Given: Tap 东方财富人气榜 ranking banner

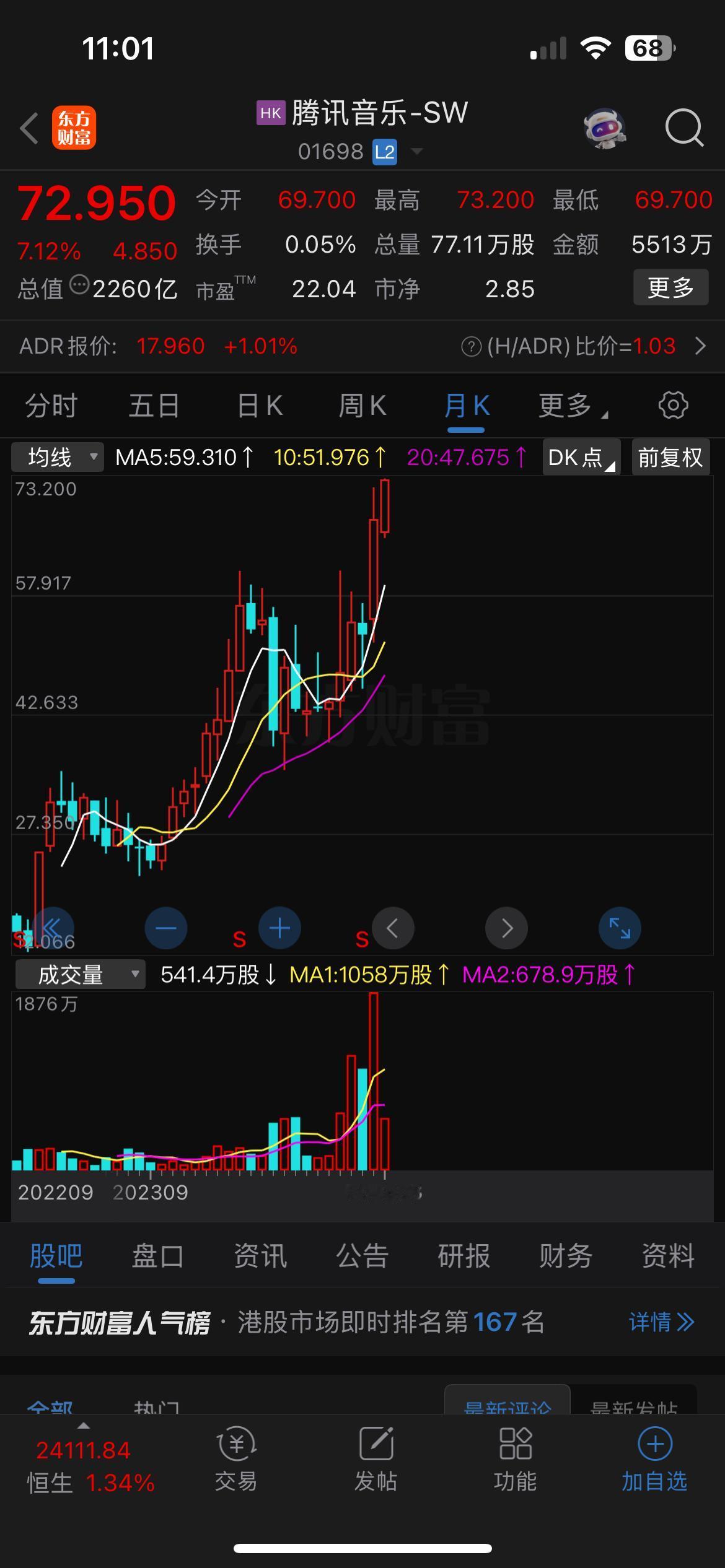Looking at the screenshot, I should (362, 1322).
